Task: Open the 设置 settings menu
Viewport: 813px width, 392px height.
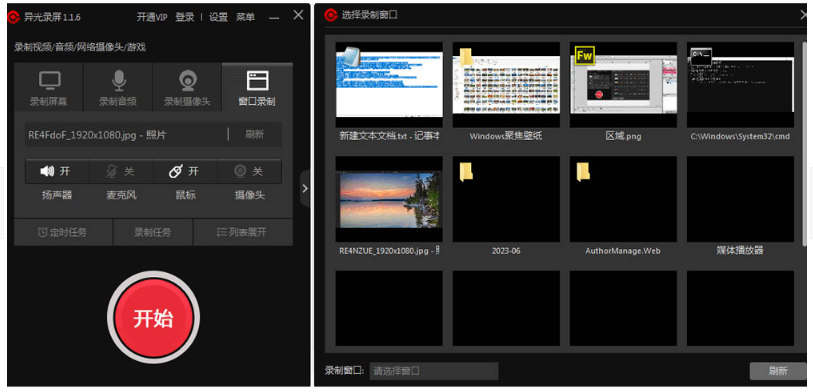Action: pos(218,17)
